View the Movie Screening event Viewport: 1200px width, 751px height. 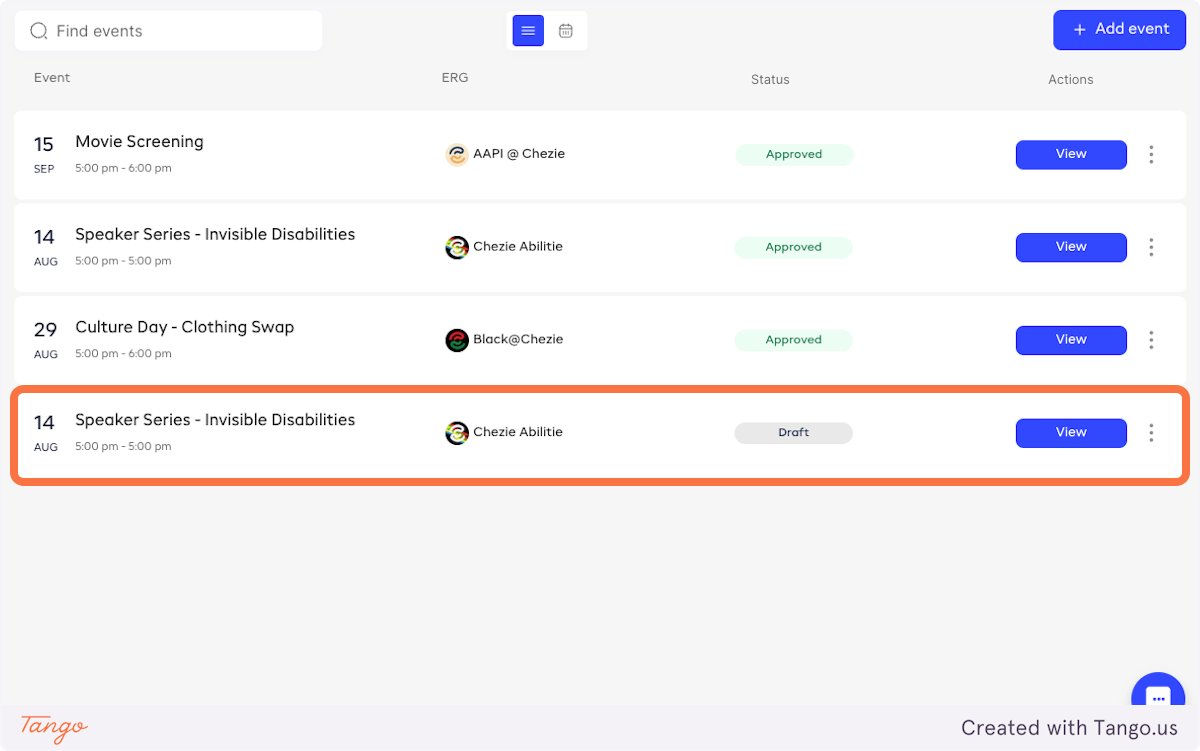1070,154
